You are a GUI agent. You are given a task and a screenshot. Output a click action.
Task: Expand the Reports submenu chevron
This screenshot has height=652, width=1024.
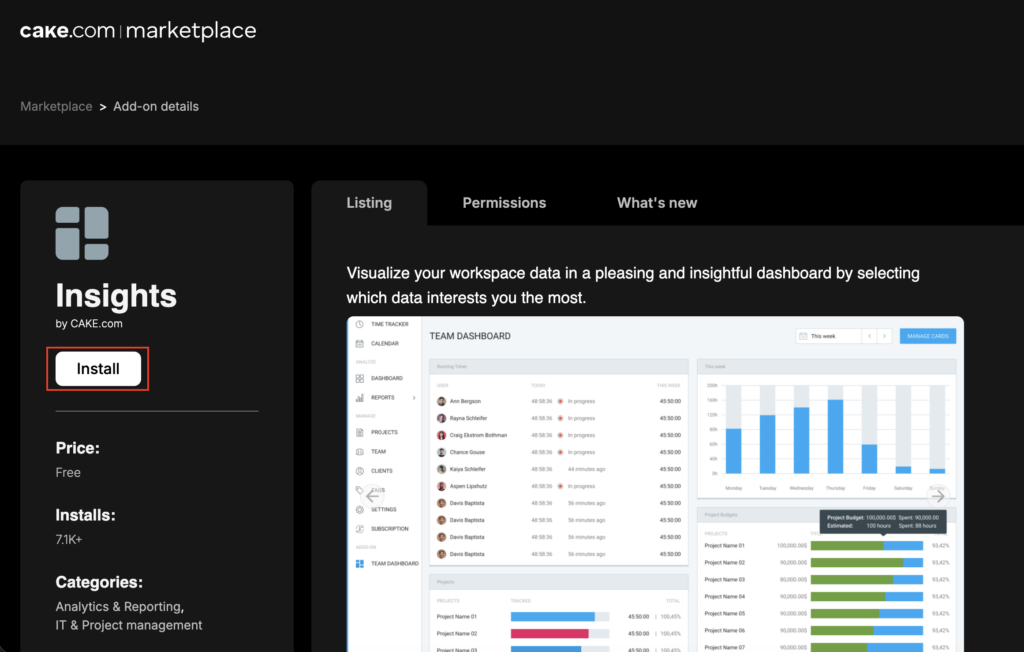pos(414,398)
